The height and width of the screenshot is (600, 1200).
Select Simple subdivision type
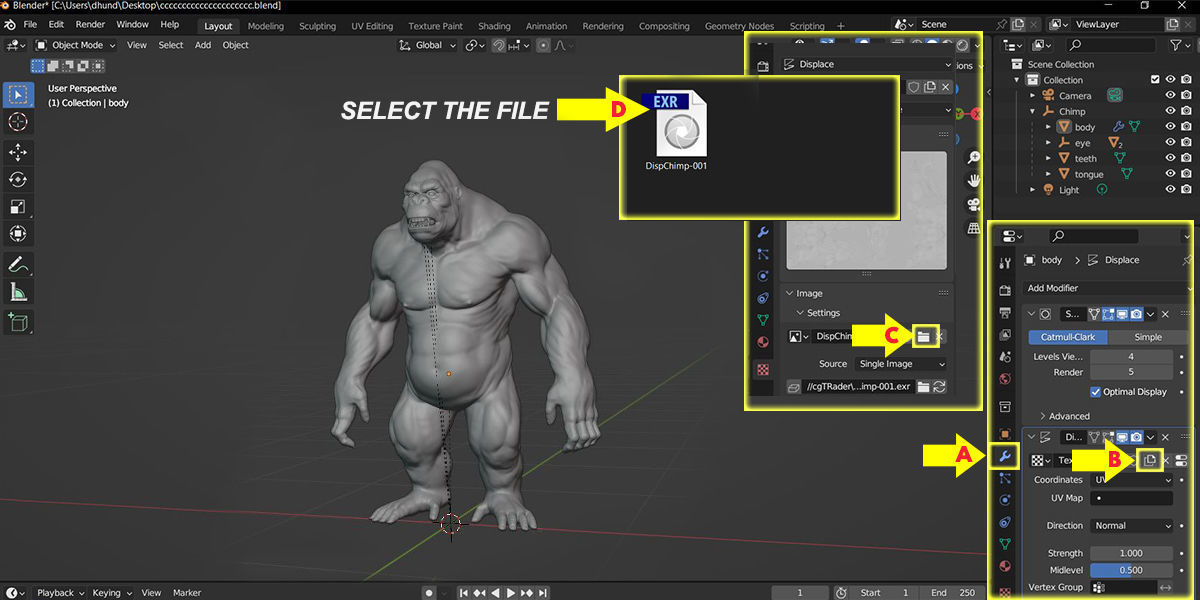(x=1148, y=337)
